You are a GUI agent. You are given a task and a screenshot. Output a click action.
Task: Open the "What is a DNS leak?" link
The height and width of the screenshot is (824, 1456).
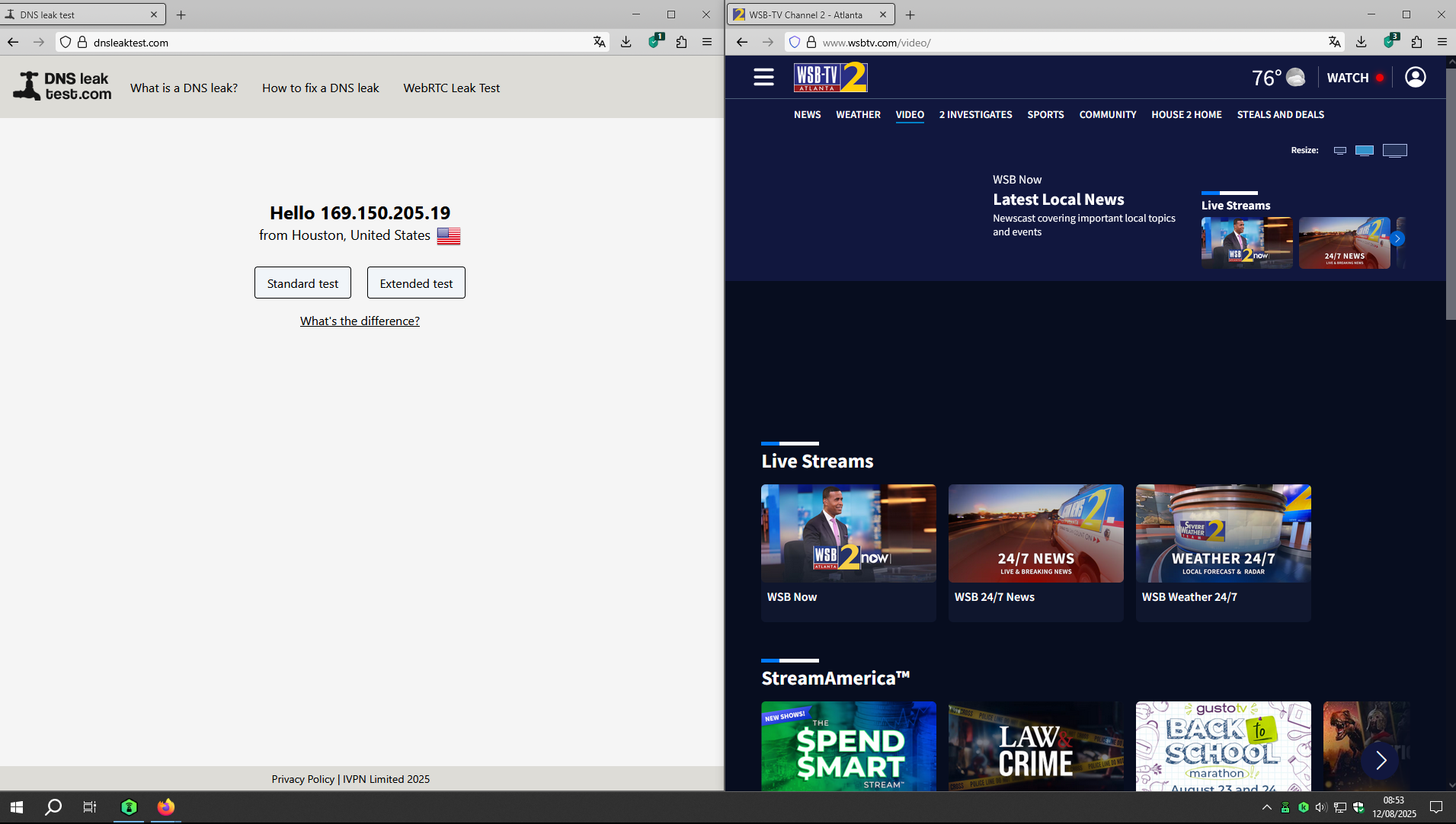[x=184, y=88]
